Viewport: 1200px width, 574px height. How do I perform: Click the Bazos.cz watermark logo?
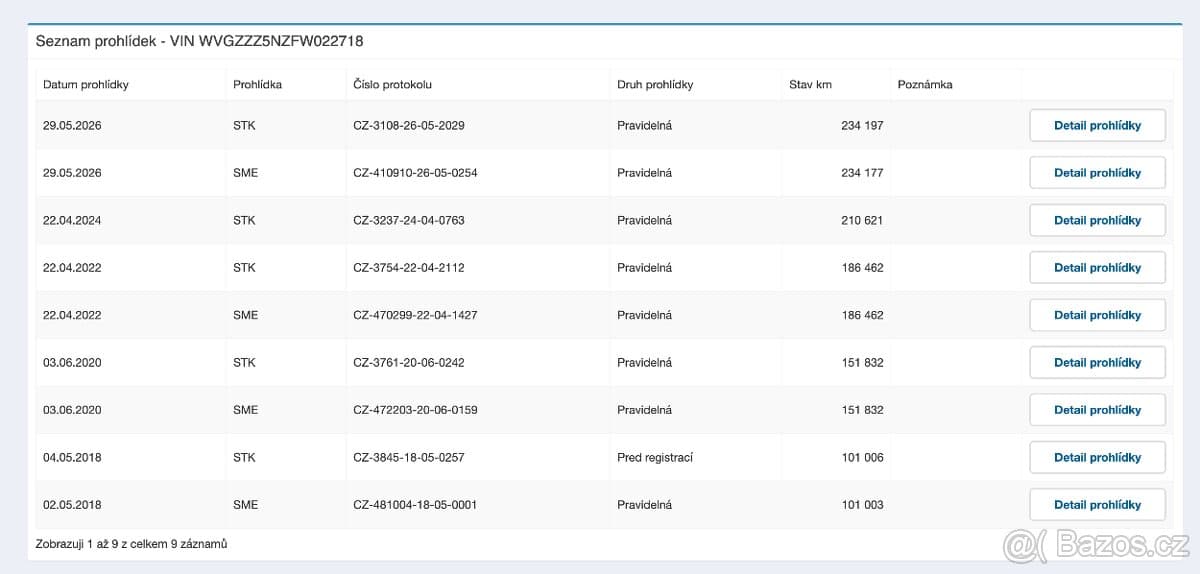tap(1096, 544)
